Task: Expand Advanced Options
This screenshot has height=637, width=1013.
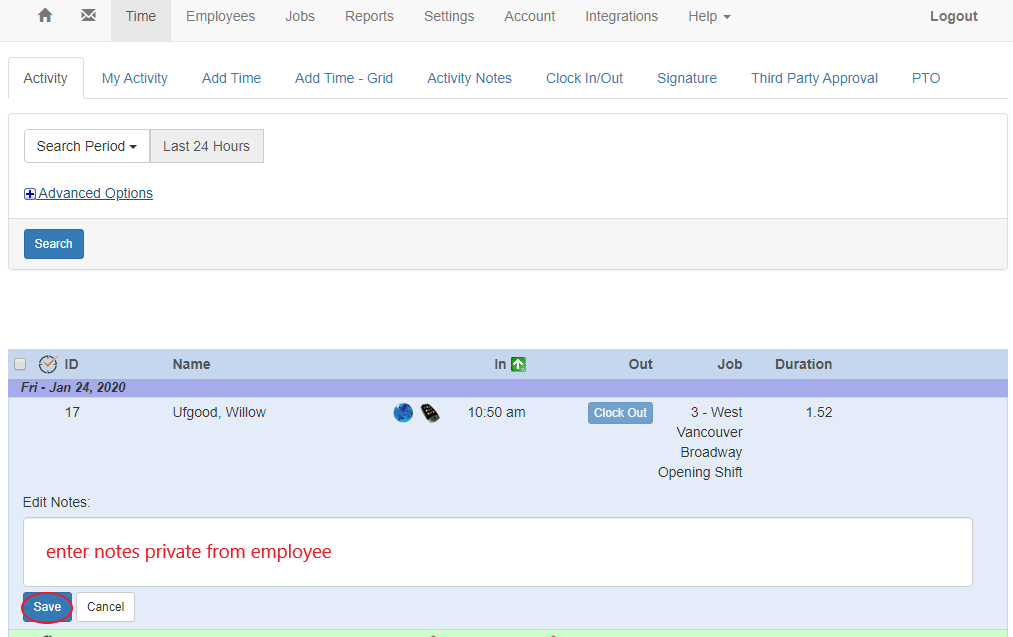Action: pyautogui.click(x=88, y=193)
